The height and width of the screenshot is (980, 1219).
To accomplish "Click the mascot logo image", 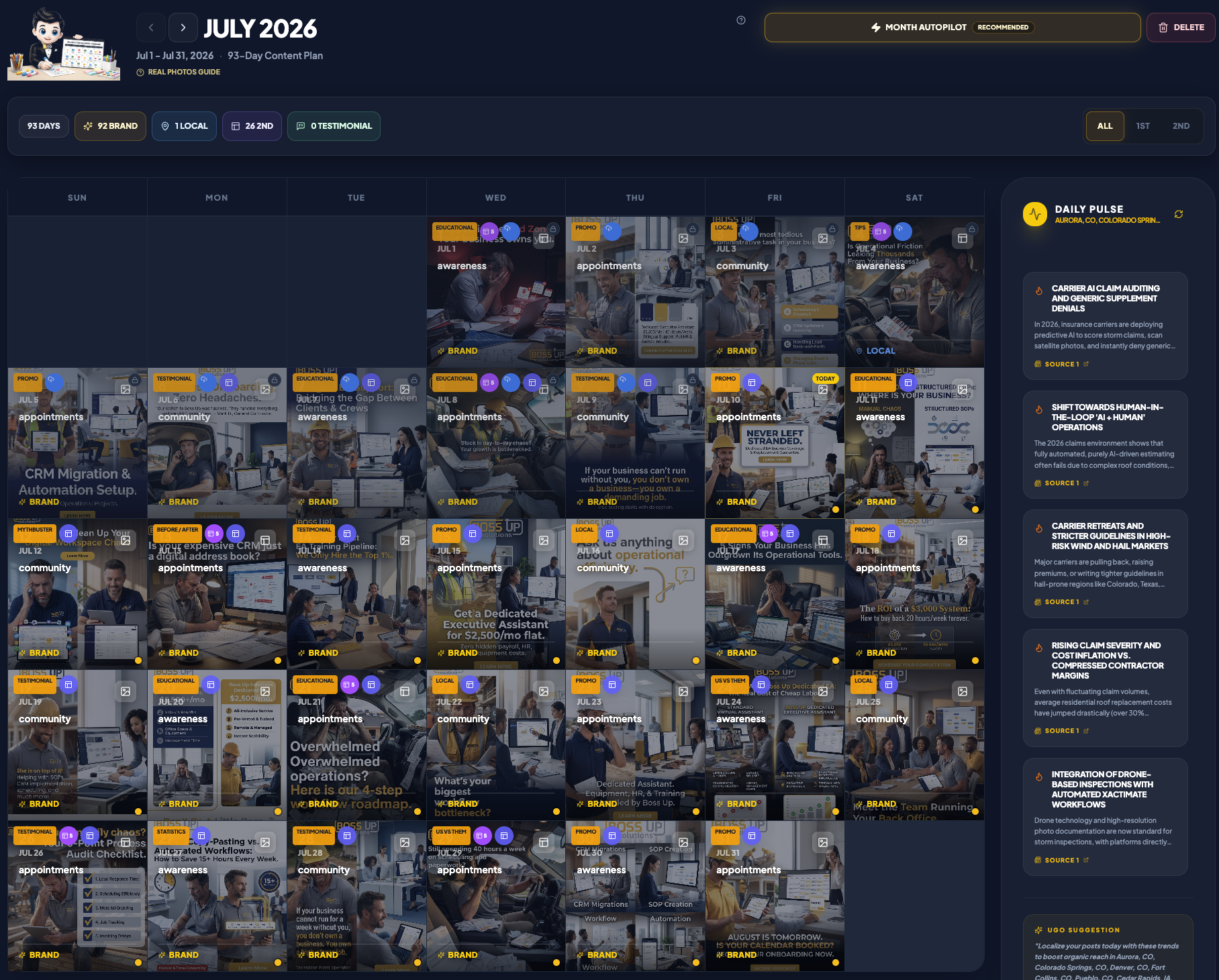I will coord(64,44).
